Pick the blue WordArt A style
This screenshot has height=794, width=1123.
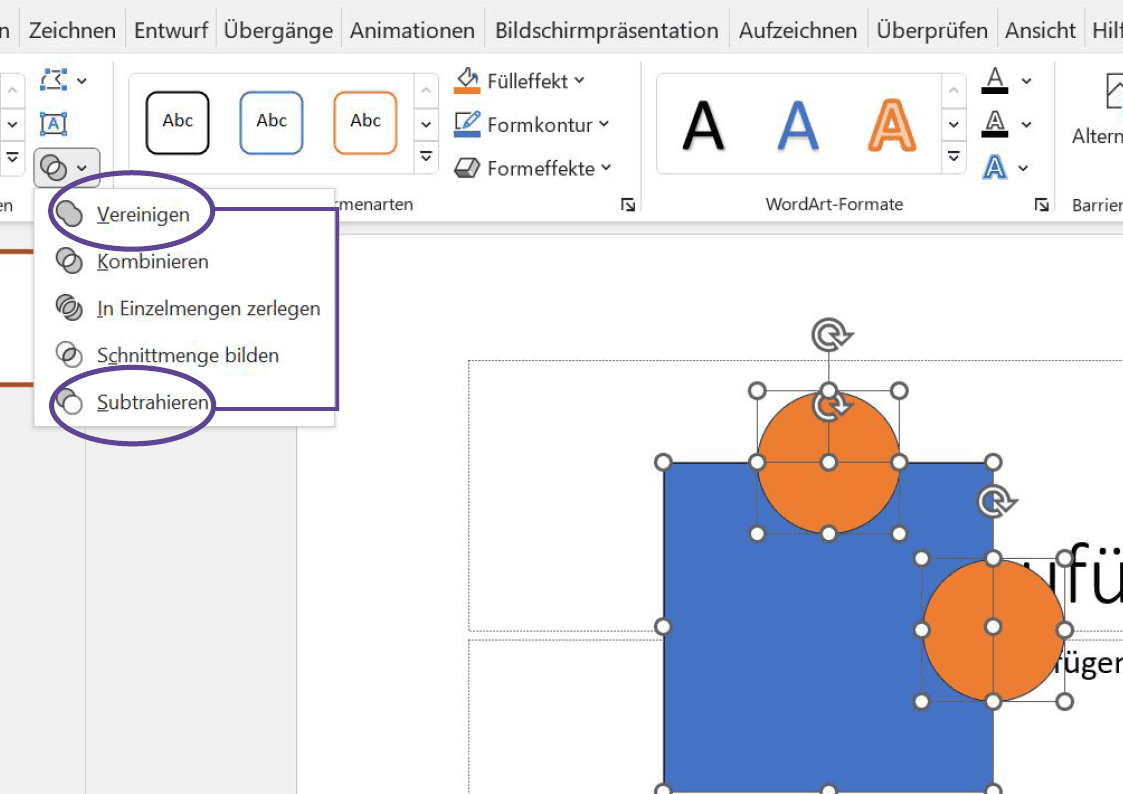click(x=798, y=126)
